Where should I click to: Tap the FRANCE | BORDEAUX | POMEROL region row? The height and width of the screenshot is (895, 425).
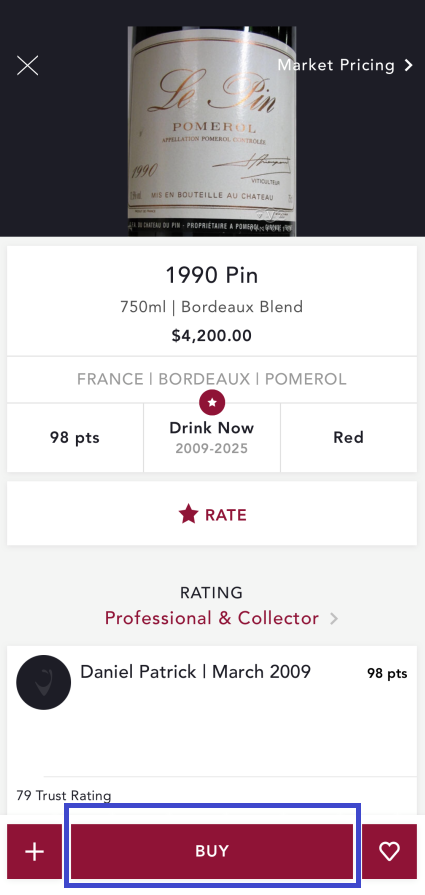point(212,380)
